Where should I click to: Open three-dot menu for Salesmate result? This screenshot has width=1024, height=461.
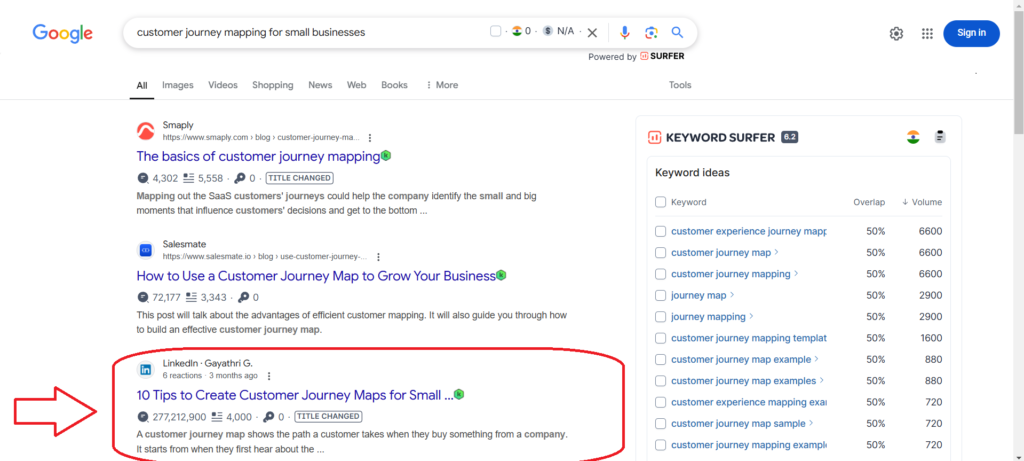pos(378,257)
